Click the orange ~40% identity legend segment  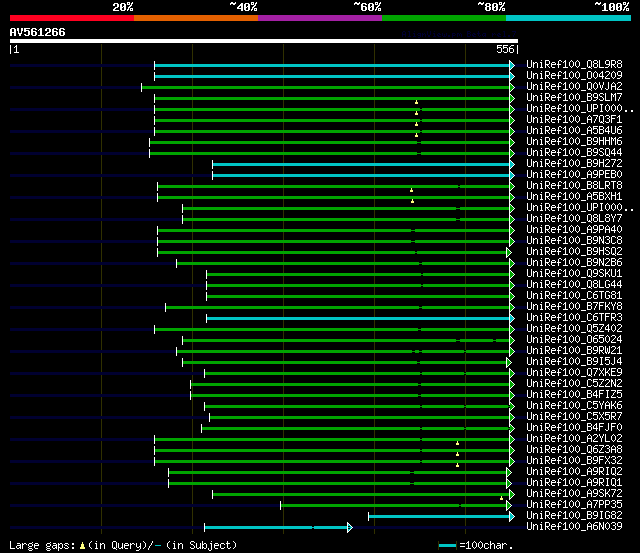pos(196,18)
